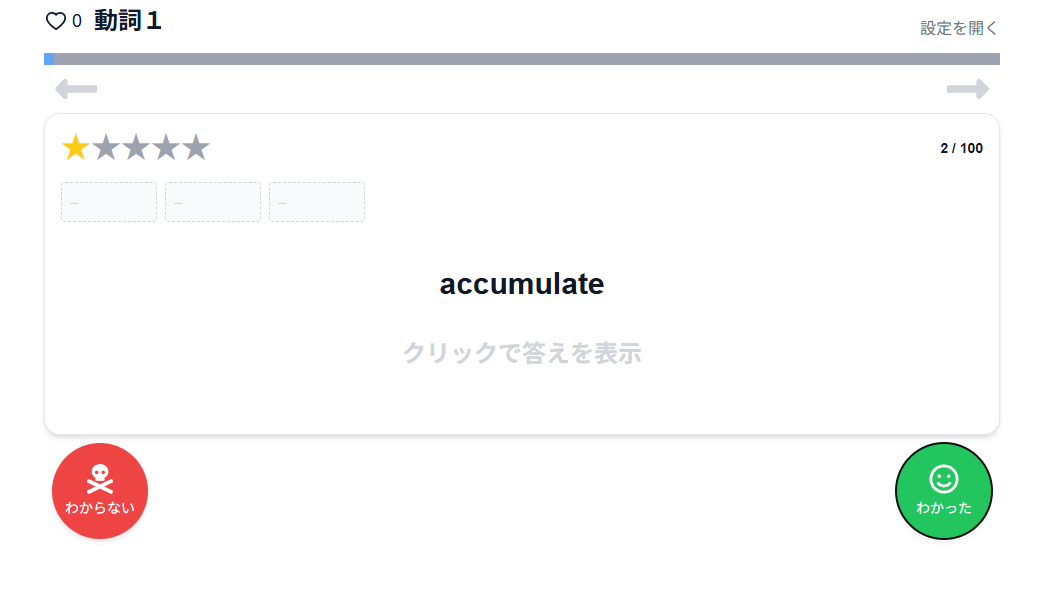
Task: Open settings via 設定を開く link
Action: pos(957,28)
